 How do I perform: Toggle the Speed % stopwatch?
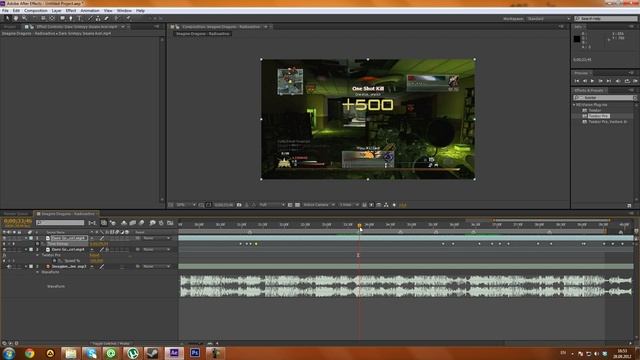55,261
